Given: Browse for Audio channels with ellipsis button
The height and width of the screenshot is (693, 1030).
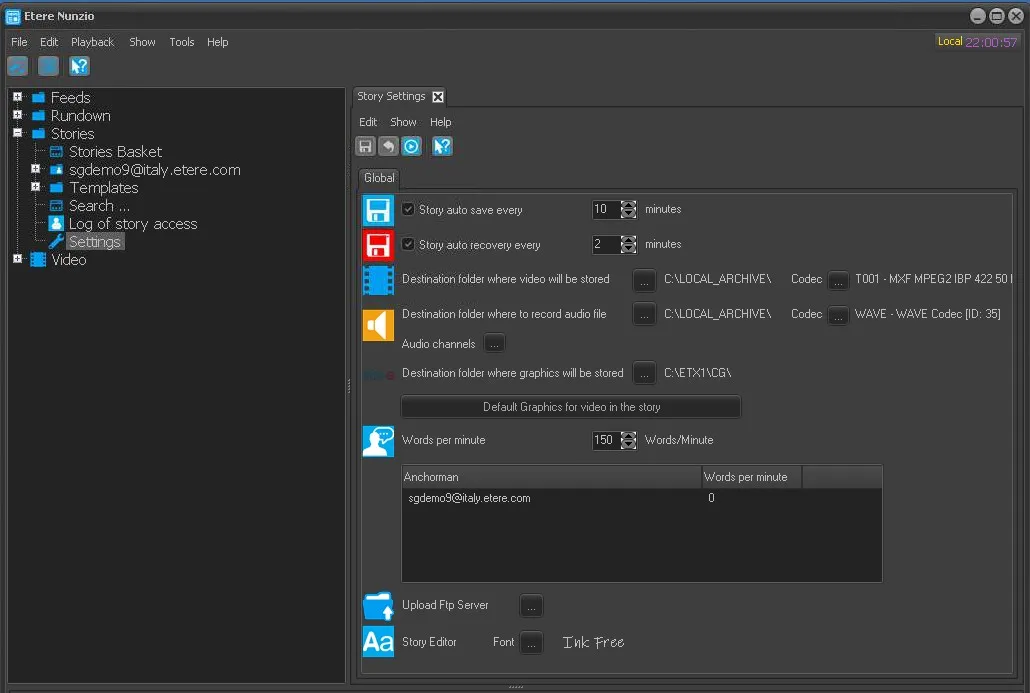Looking at the screenshot, I should tap(494, 344).
